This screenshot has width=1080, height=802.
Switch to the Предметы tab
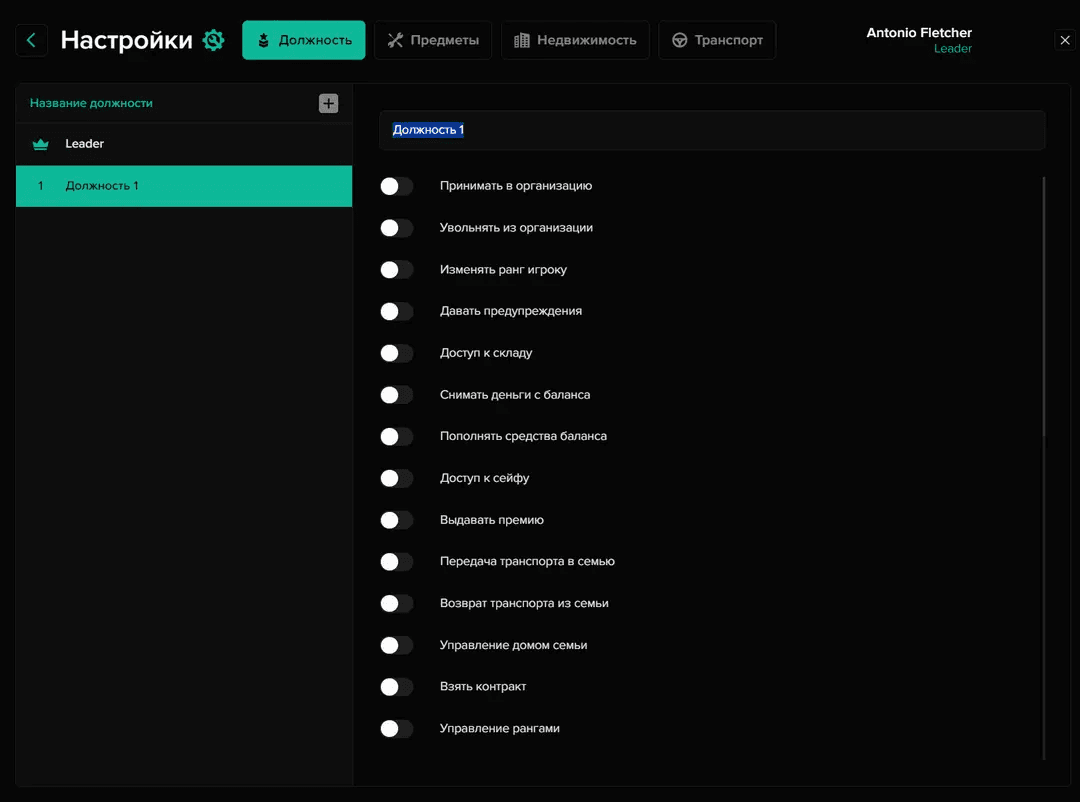(x=433, y=40)
